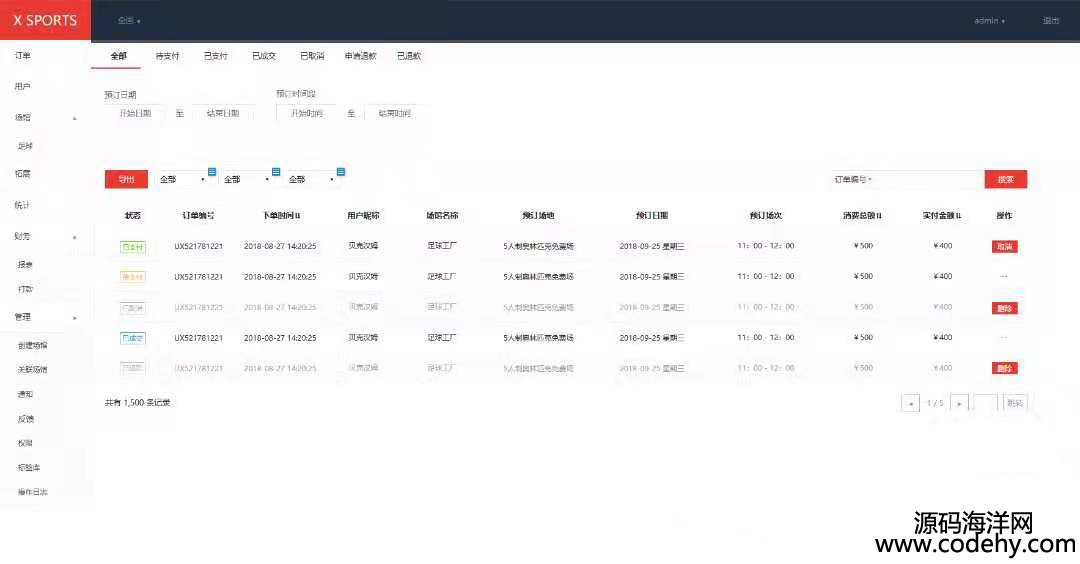Open 操作日志 in the sidebar
This screenshot has width=1080, height=564.
(32, 492)
